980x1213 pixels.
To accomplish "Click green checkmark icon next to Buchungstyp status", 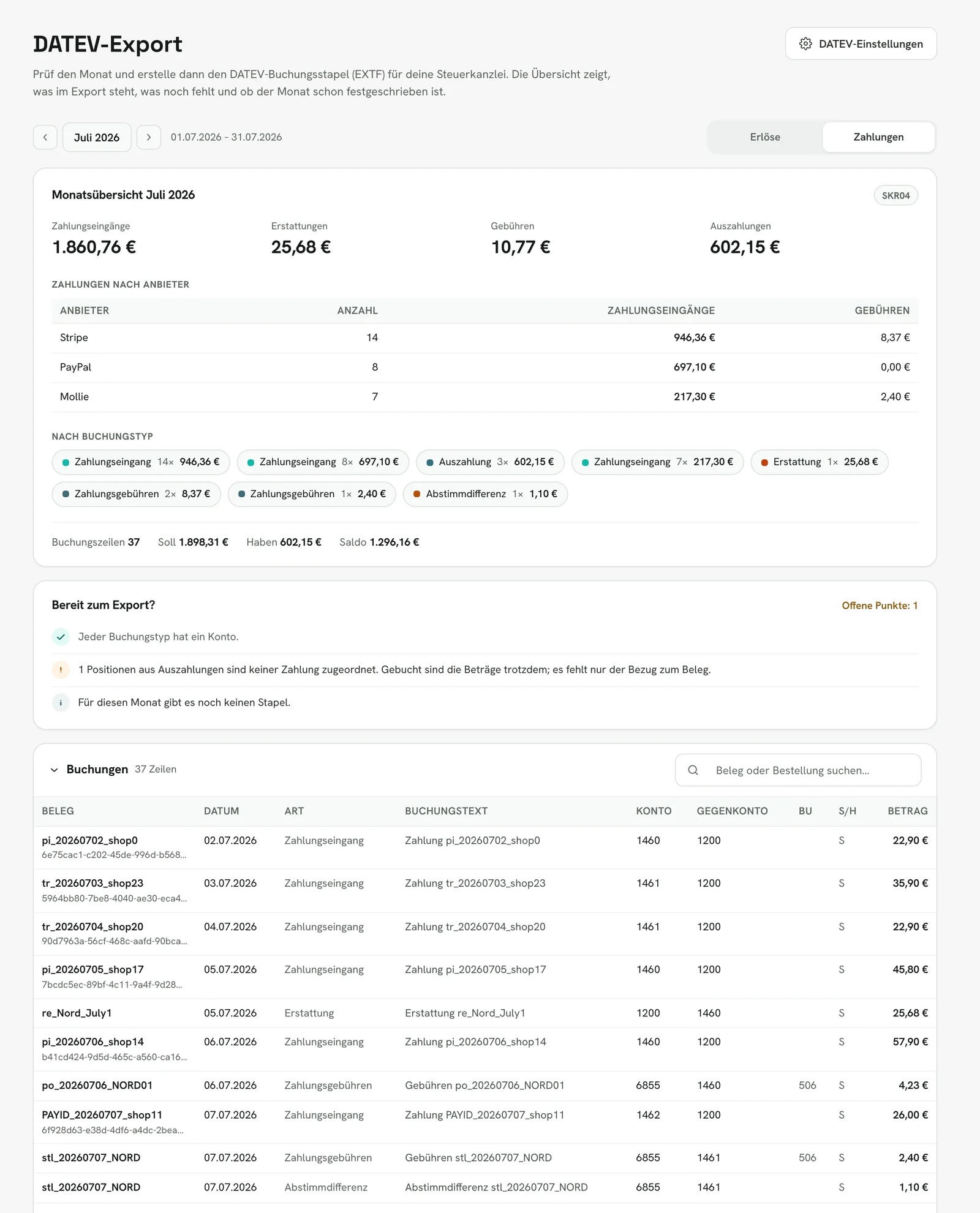I will tap(61, 637).
